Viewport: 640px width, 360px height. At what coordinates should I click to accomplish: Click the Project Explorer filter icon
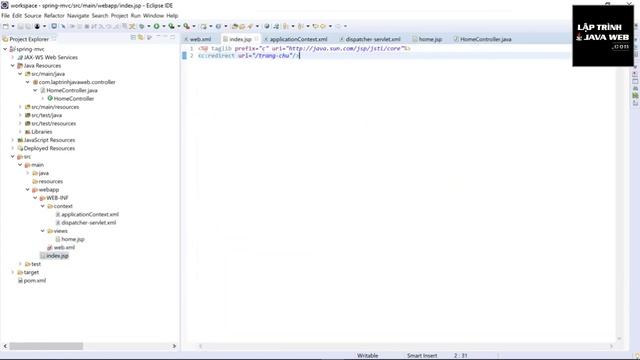pyautogui.click(x=149, y=38)
